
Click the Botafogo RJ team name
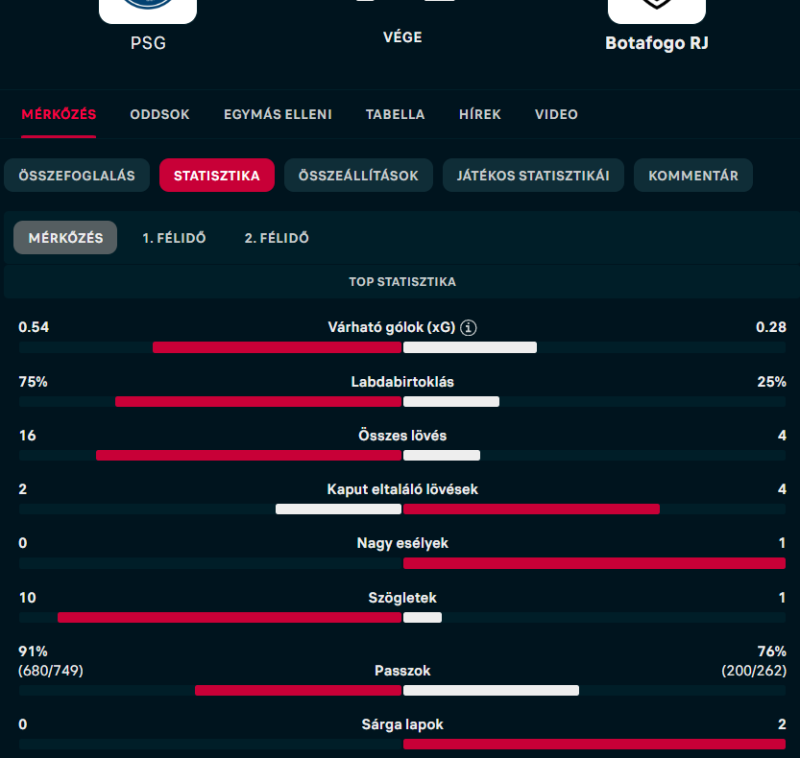point(657,43)
